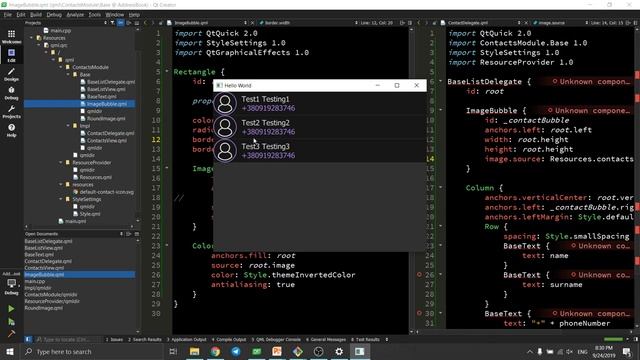Split the left editor pane
The width and height of the screenshot is (640, 360).
pos(402,23)
